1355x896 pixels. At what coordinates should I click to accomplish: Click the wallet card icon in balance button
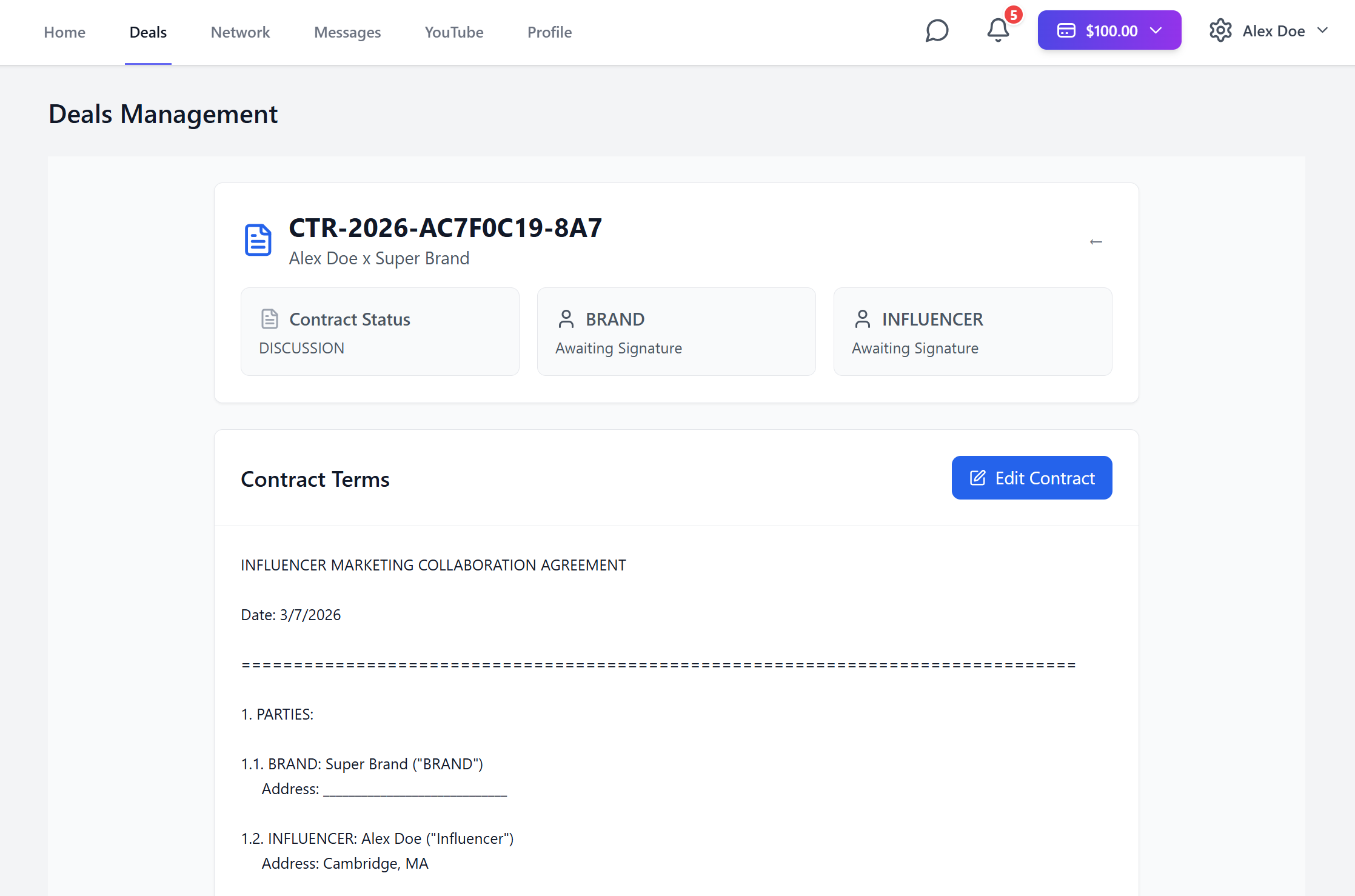pyautogui.click(x=1066, y=31)
